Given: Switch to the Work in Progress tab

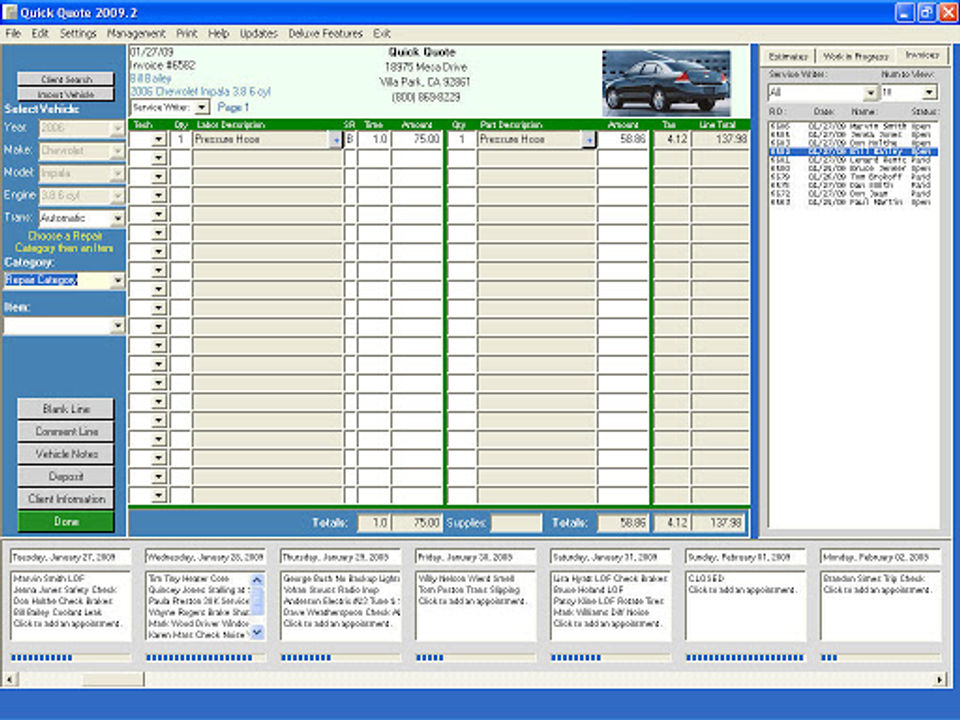Looking at the screenshot, I should (854, 56).
